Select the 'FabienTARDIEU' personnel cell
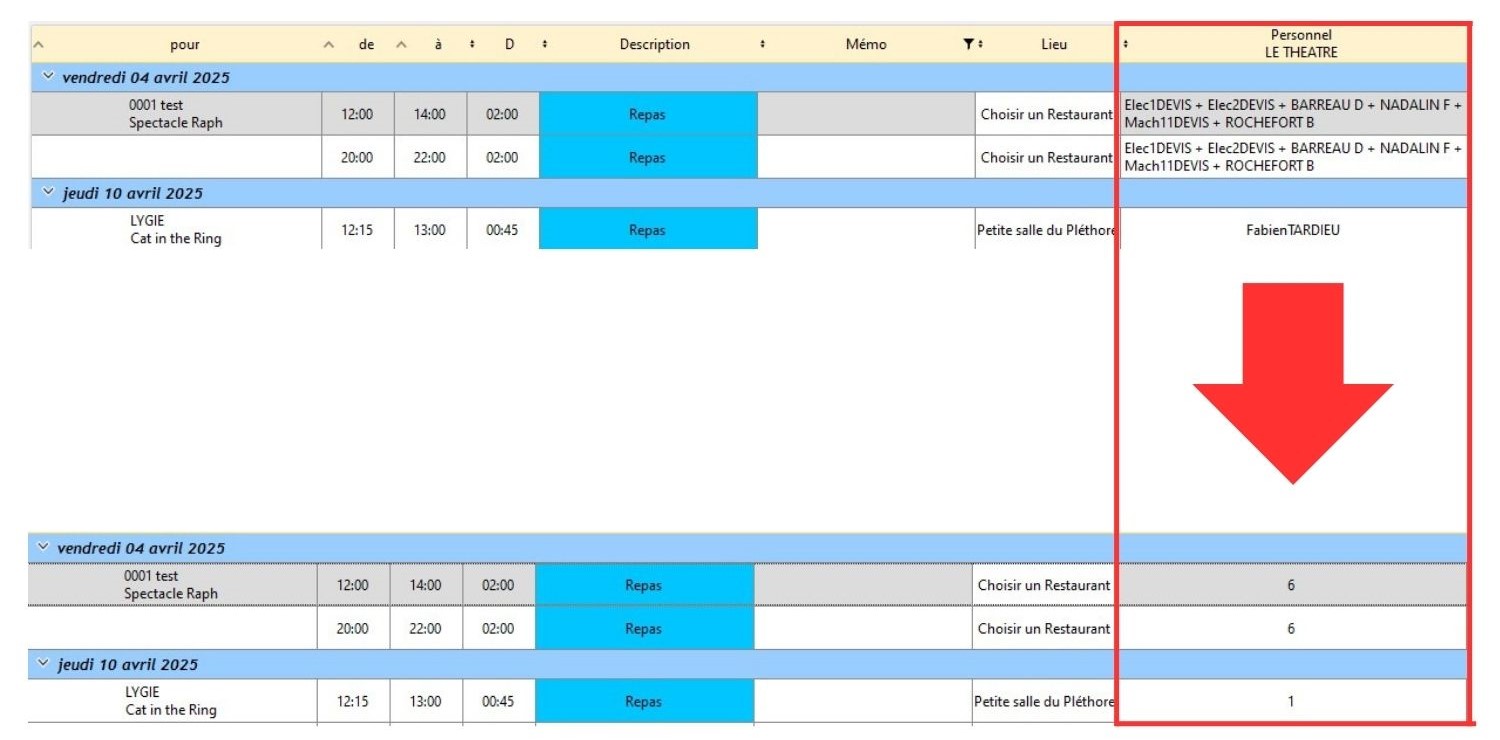This screenshot has height=740, width=1500. tap(1292, 230)
